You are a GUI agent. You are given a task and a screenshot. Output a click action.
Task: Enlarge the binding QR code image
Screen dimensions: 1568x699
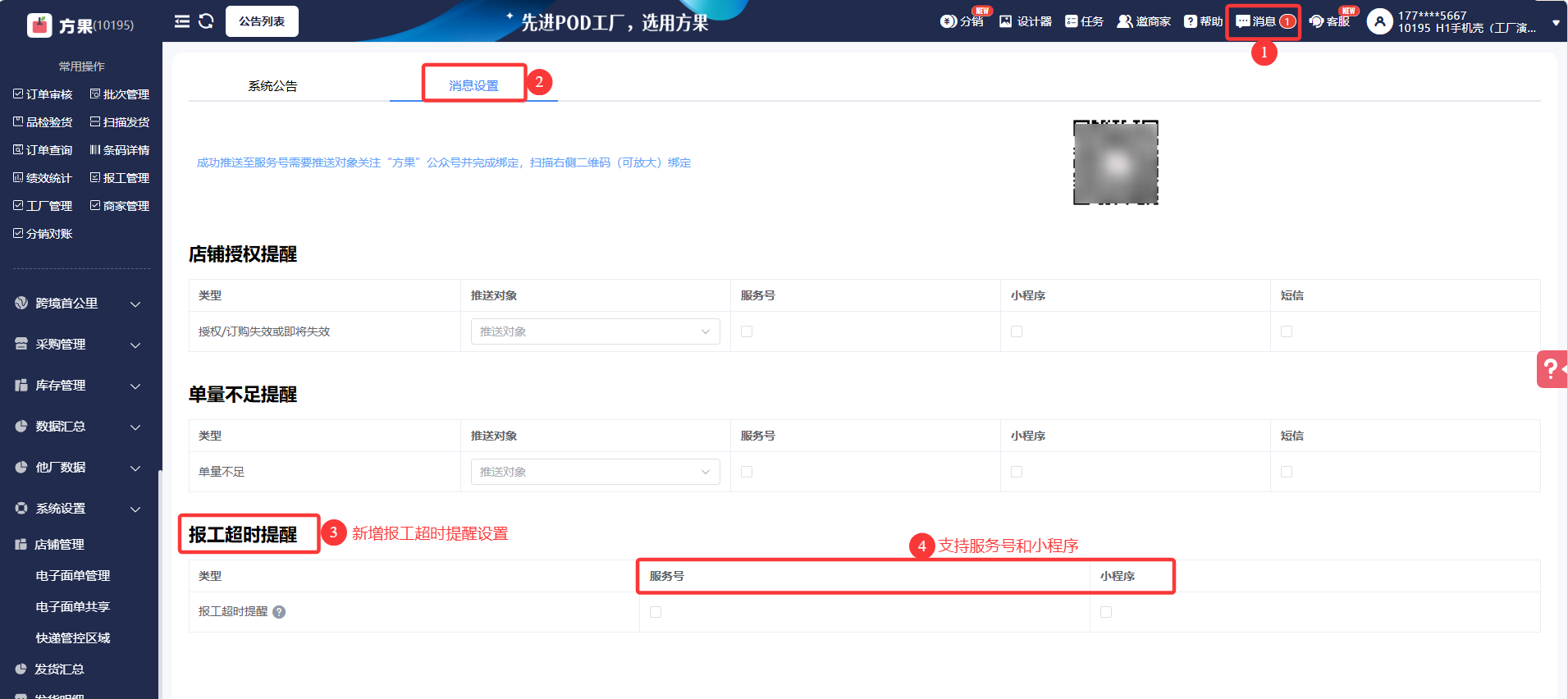coord(1116,162)
